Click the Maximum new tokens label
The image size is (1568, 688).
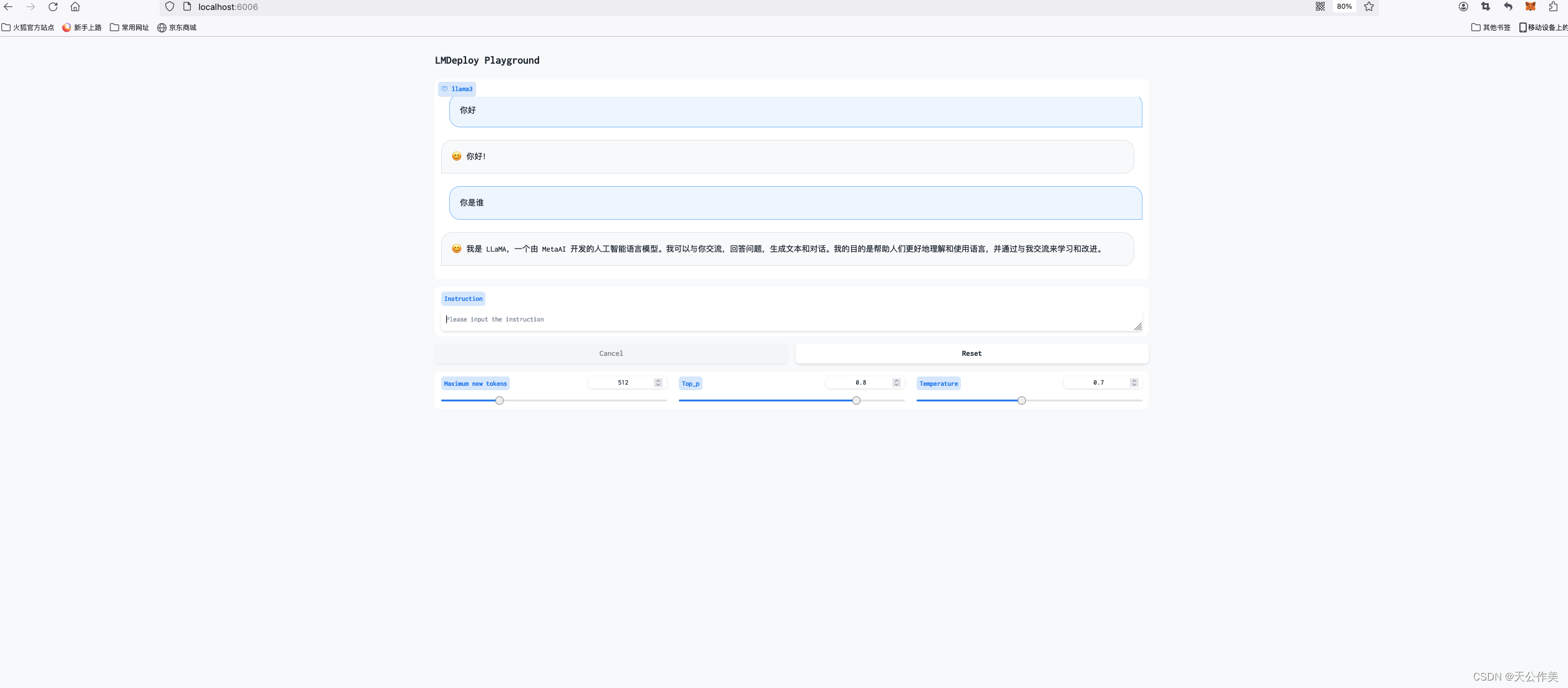coord(475,384)
